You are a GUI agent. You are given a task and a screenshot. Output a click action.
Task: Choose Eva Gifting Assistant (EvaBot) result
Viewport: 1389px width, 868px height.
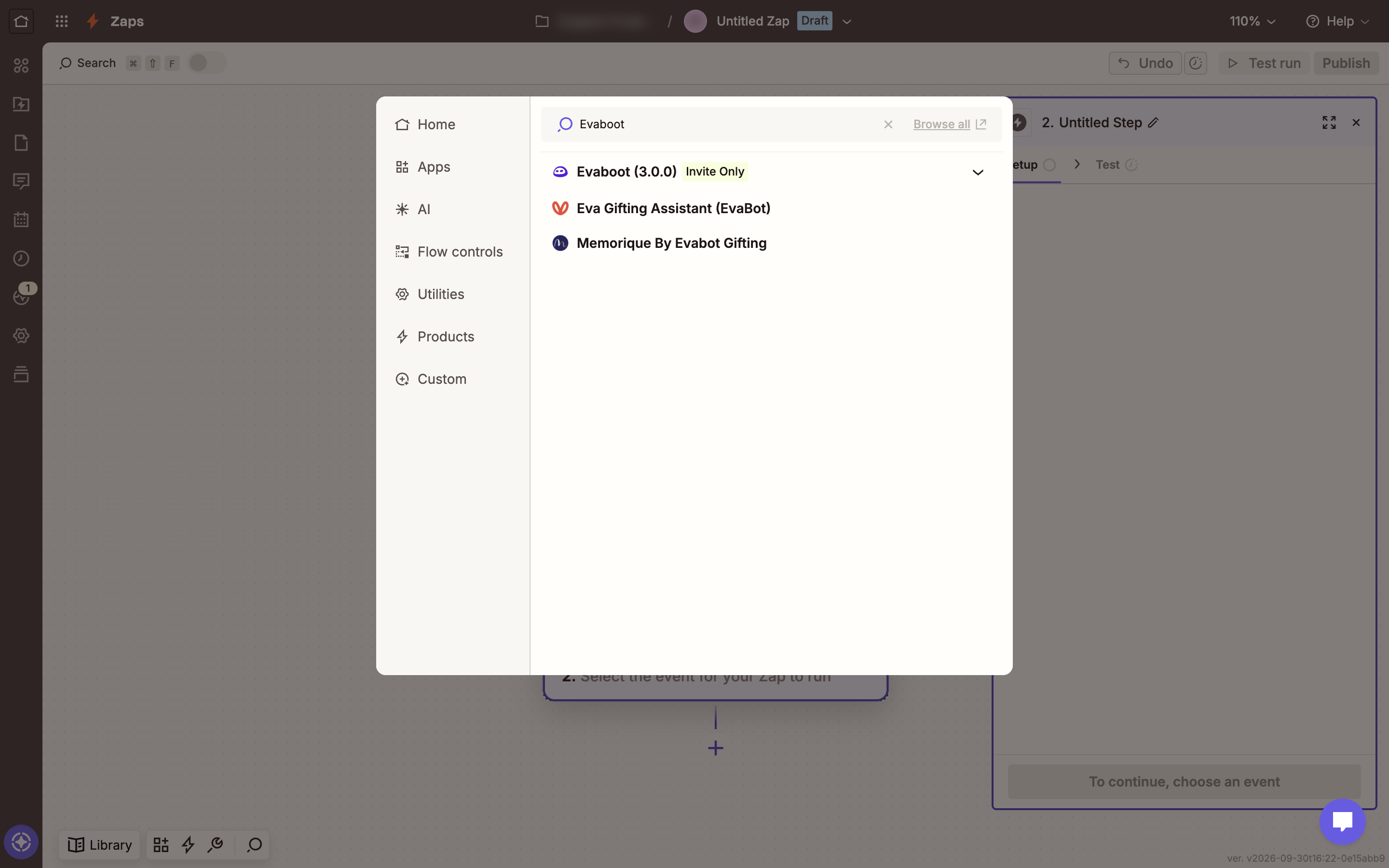pos(771,208)
